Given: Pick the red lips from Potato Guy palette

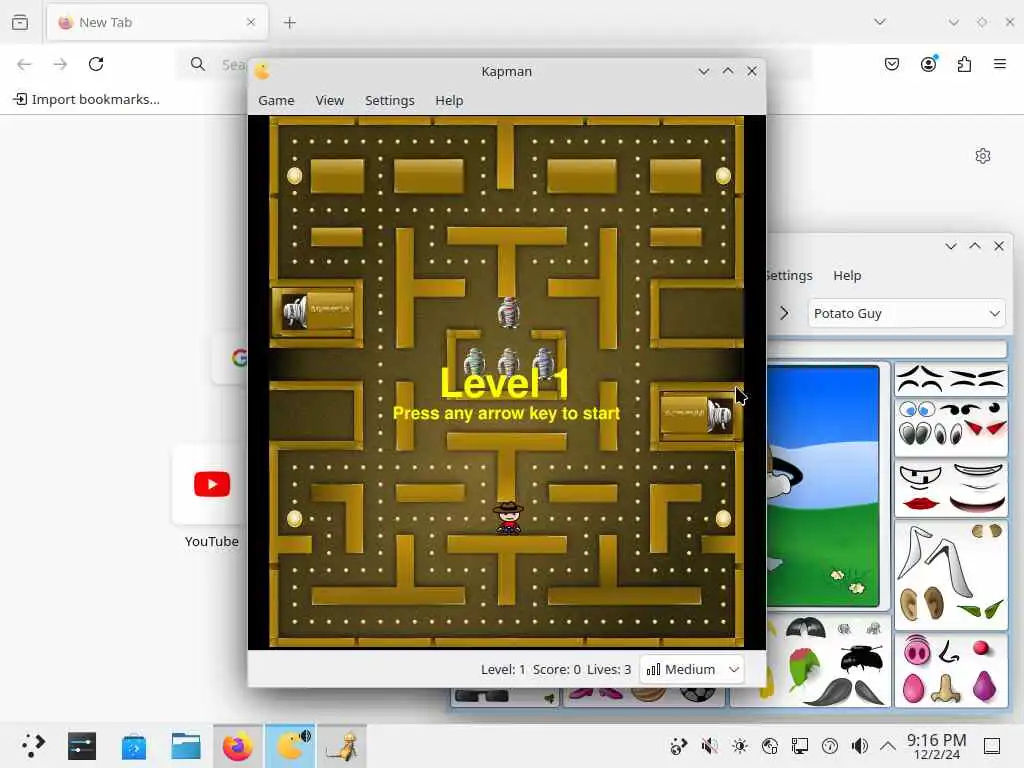Looking at the screenshot, I should (x=921, y=503).
